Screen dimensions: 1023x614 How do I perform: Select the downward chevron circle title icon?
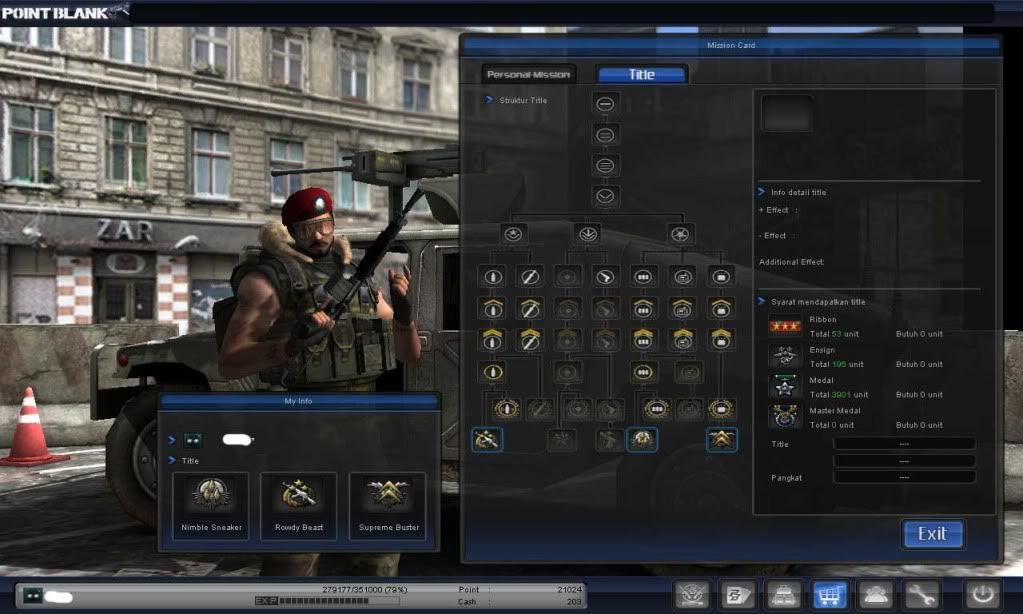(x=605, y=196)
